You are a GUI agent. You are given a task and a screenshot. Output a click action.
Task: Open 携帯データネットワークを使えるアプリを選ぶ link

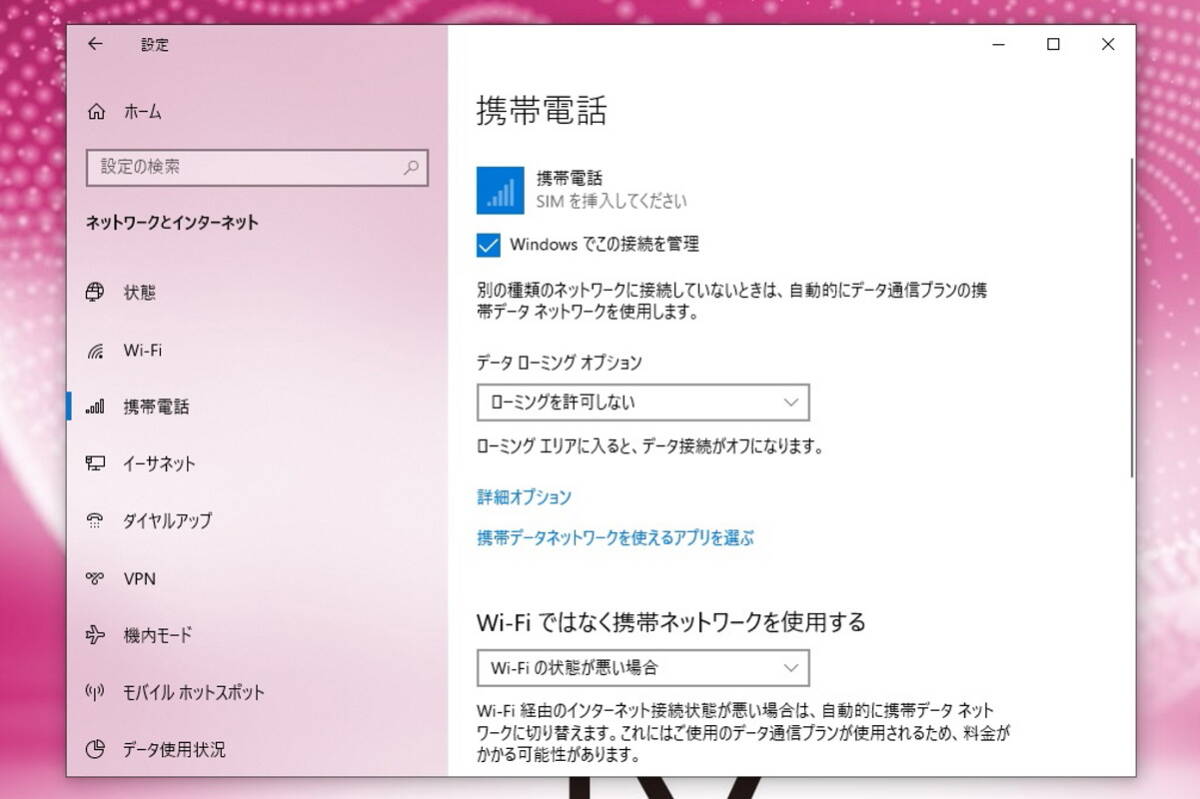pos(615,538)
